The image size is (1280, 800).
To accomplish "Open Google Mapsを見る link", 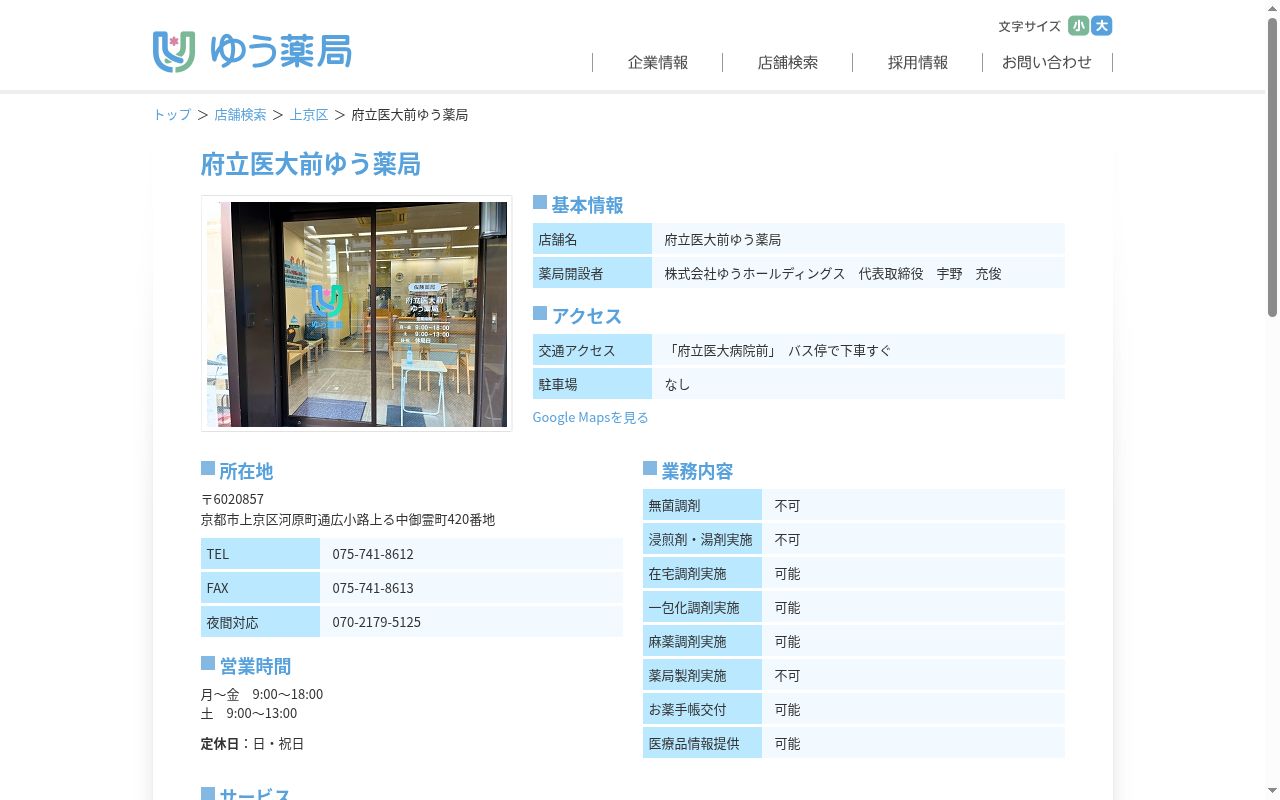I will (590, 417).
